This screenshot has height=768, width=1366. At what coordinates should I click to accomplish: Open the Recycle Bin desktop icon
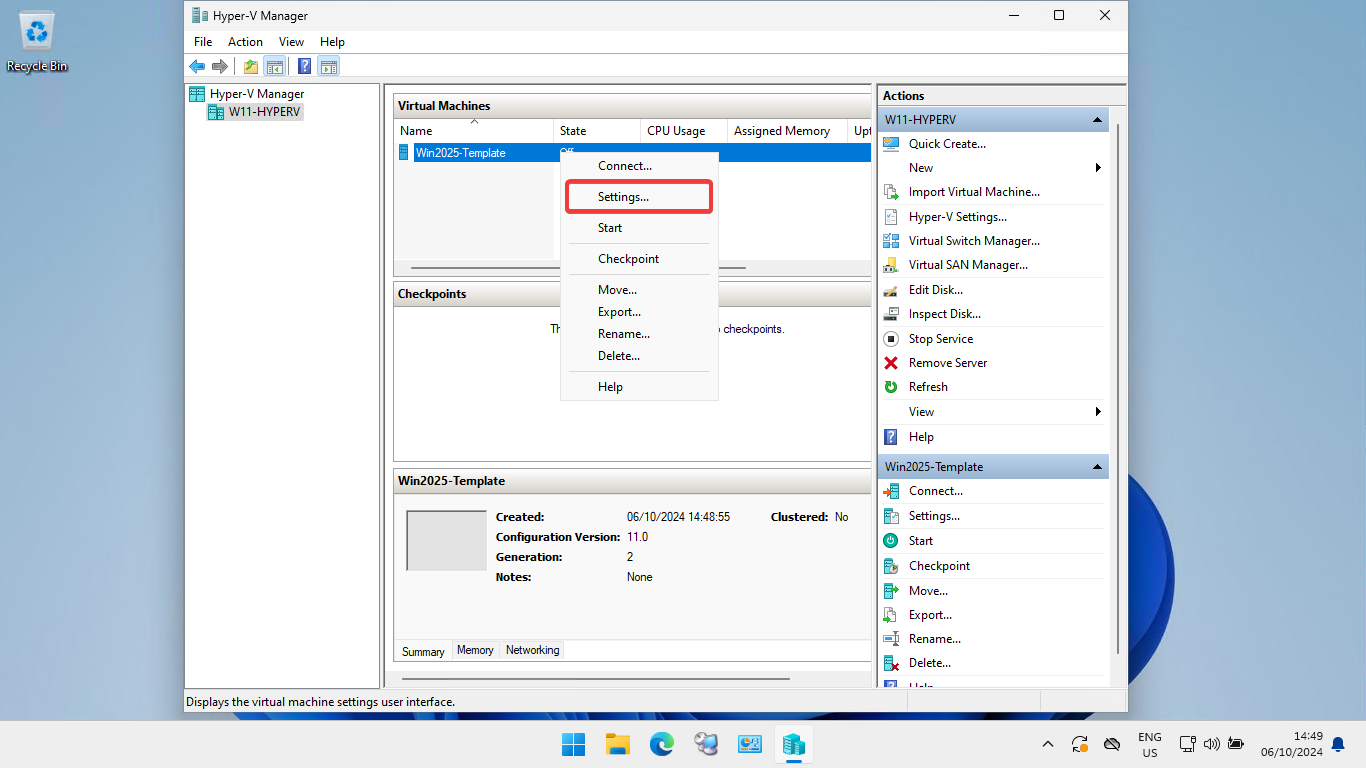point(37,43)
